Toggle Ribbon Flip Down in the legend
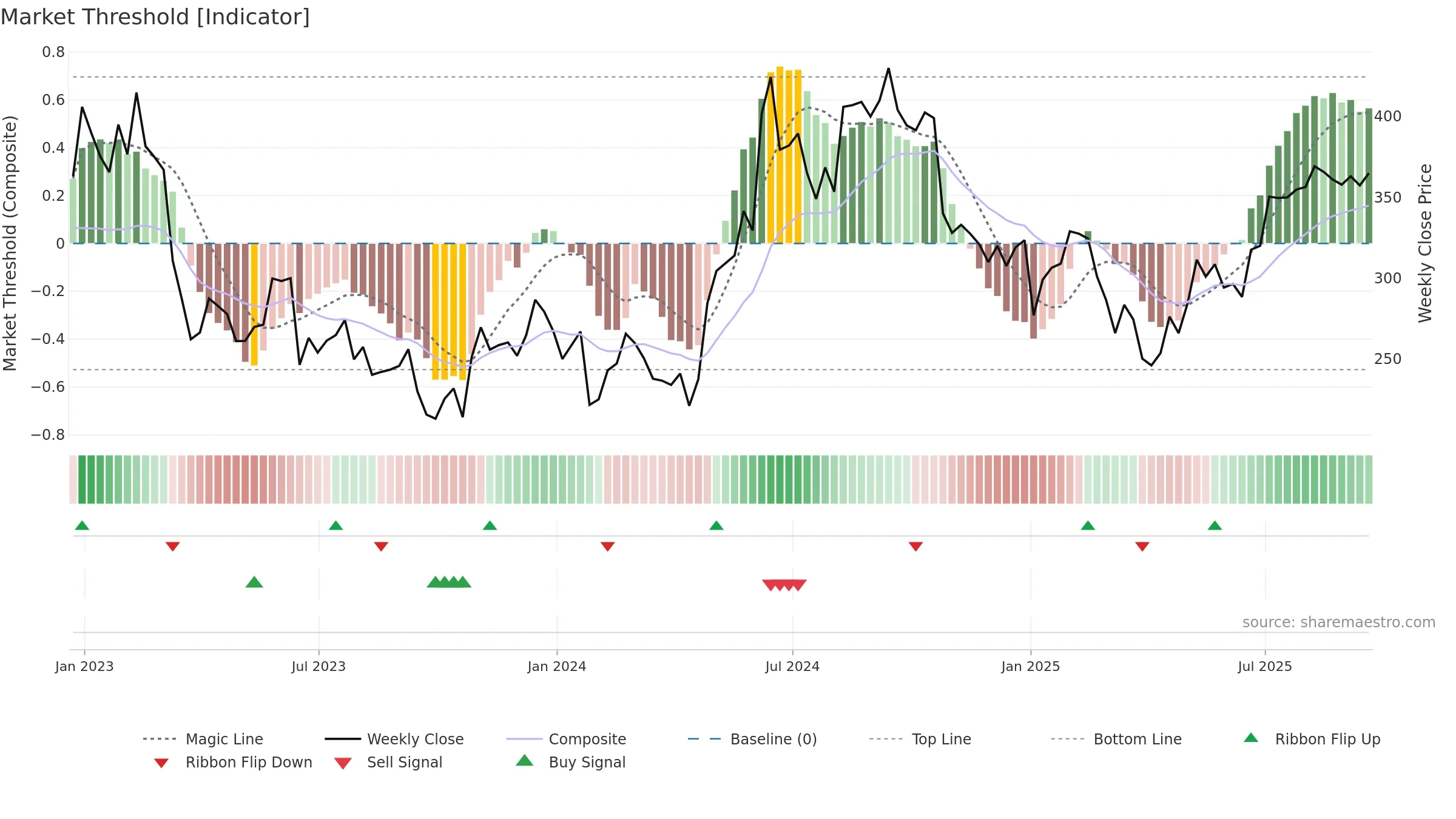The width and height of the screenshot is (1456, 819). pos(232,762)
